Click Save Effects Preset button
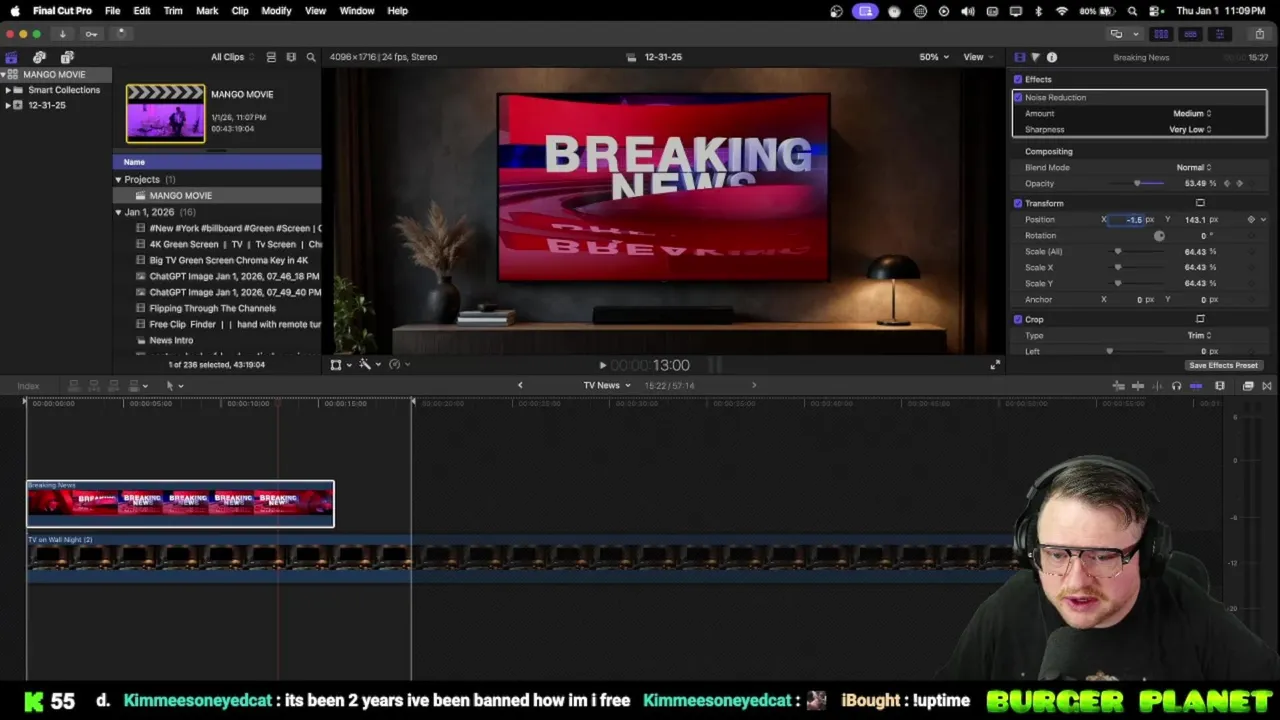The width and height of the screenshot is (1280, 720). (x=1223, y=365)
